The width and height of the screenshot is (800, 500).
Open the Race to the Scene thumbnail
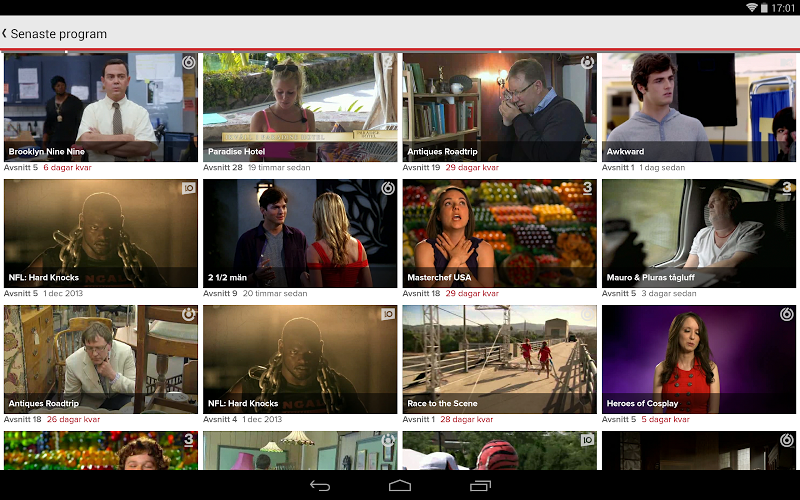[499, 359]
